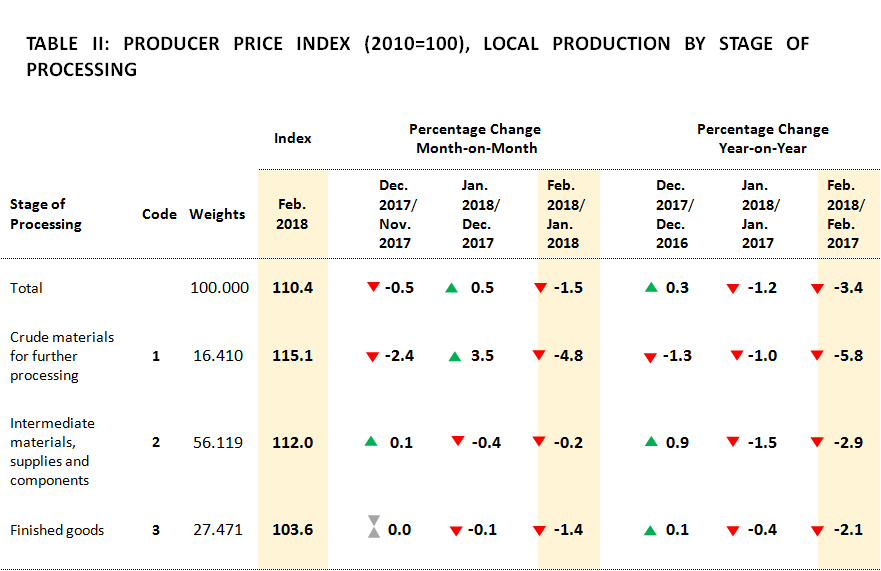881x571 pixels.
Task: Click the red down arrow beside Total -0.5
Action: tap(373, 288)
